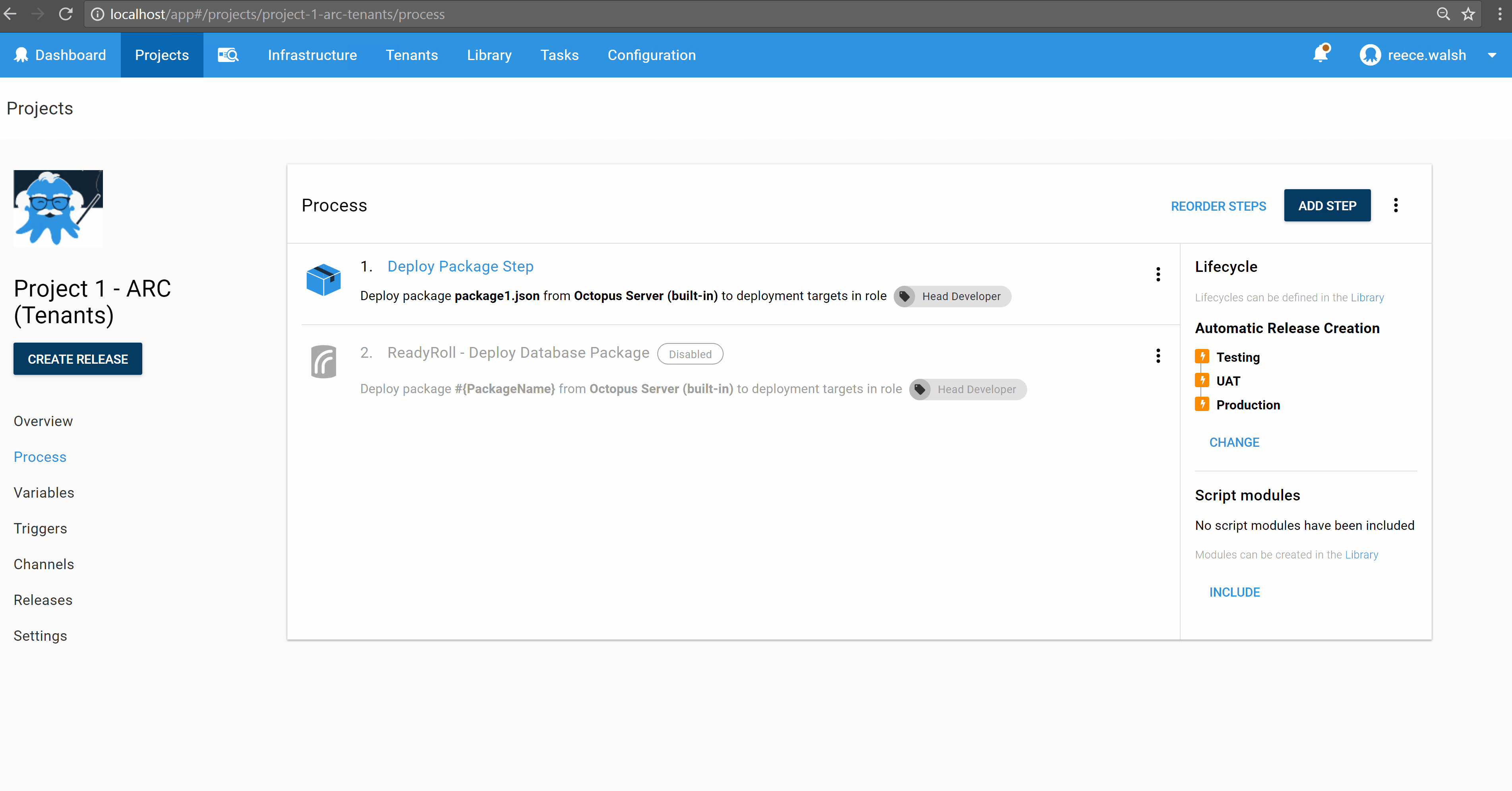Open the Infrastructure menu

coord(312,55)
